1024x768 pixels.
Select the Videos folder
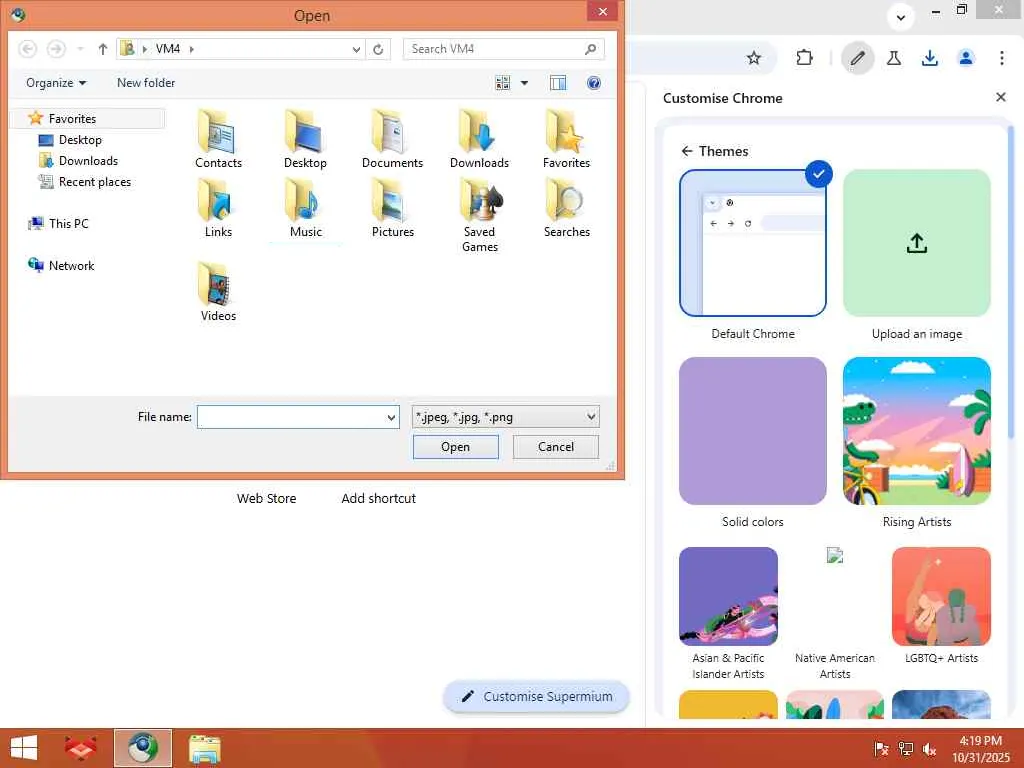tap(218, 292)
